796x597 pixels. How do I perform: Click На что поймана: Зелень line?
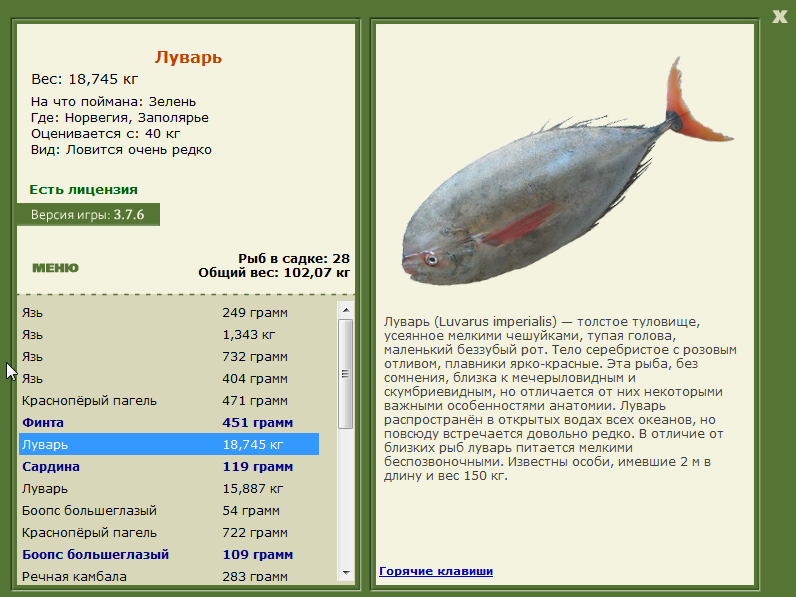point(113,102)
